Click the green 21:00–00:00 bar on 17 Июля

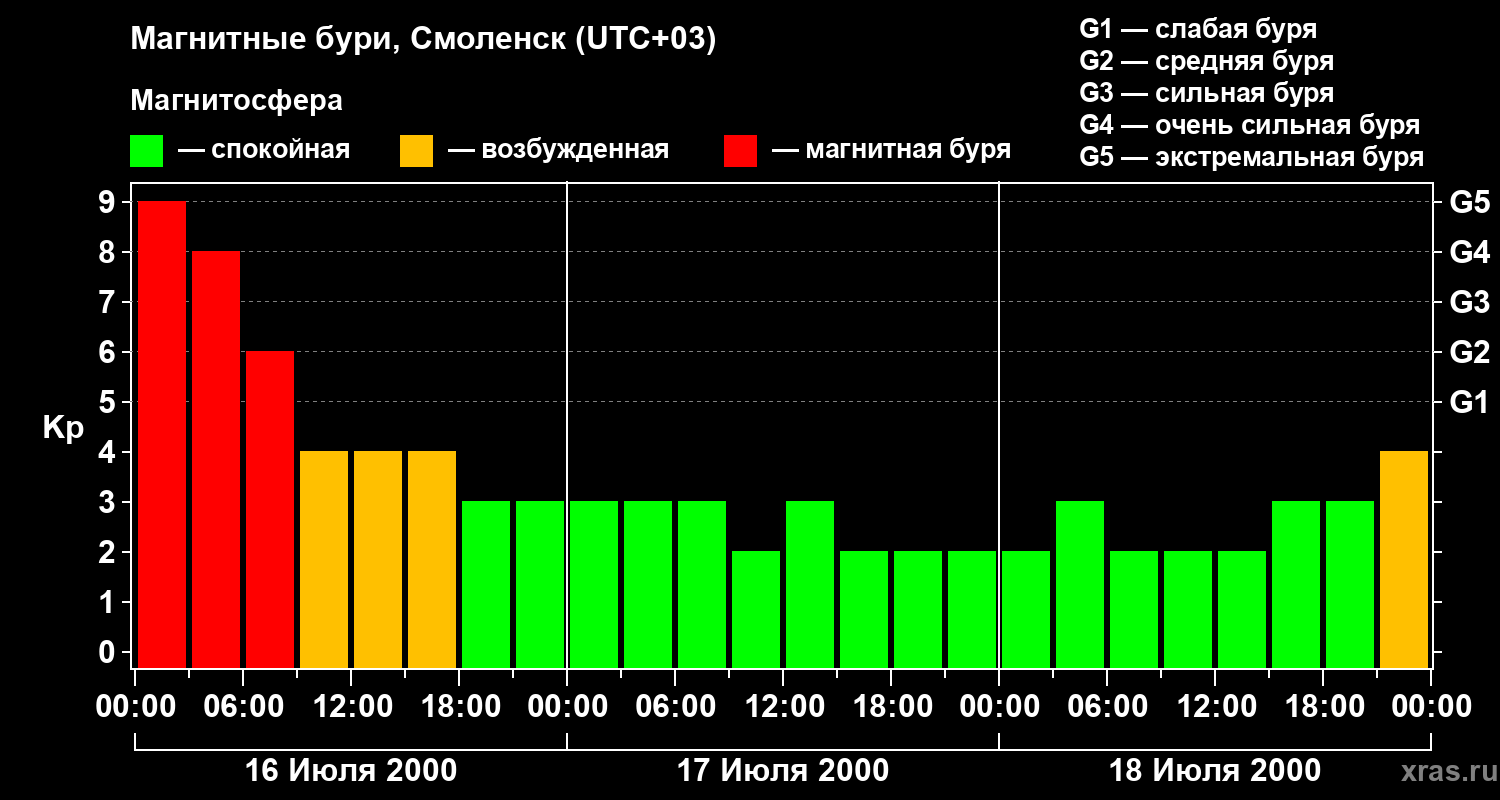pyautogui.click(x=972, y=609)
